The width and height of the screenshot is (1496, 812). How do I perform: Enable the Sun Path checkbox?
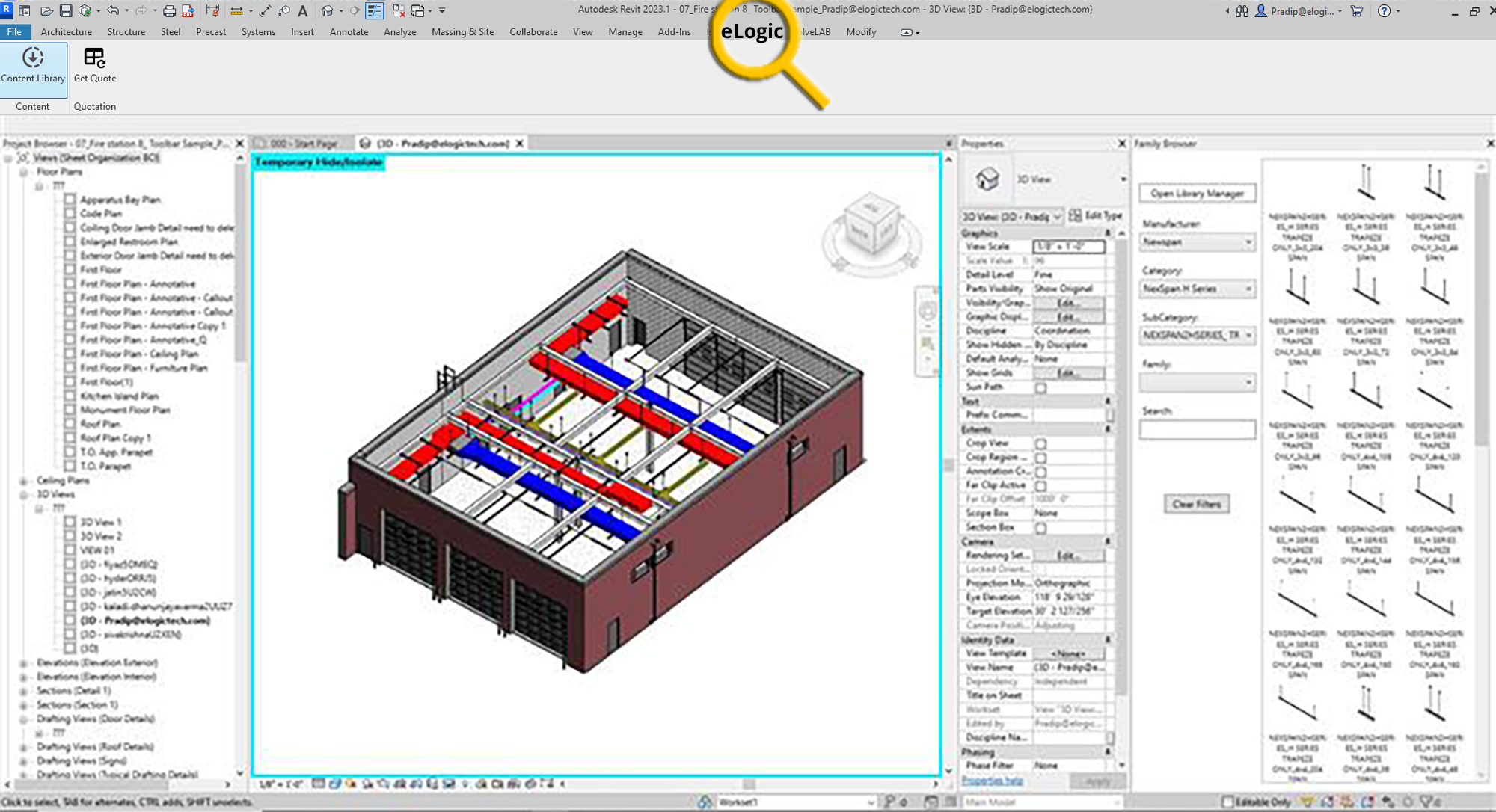(1041, 387)
